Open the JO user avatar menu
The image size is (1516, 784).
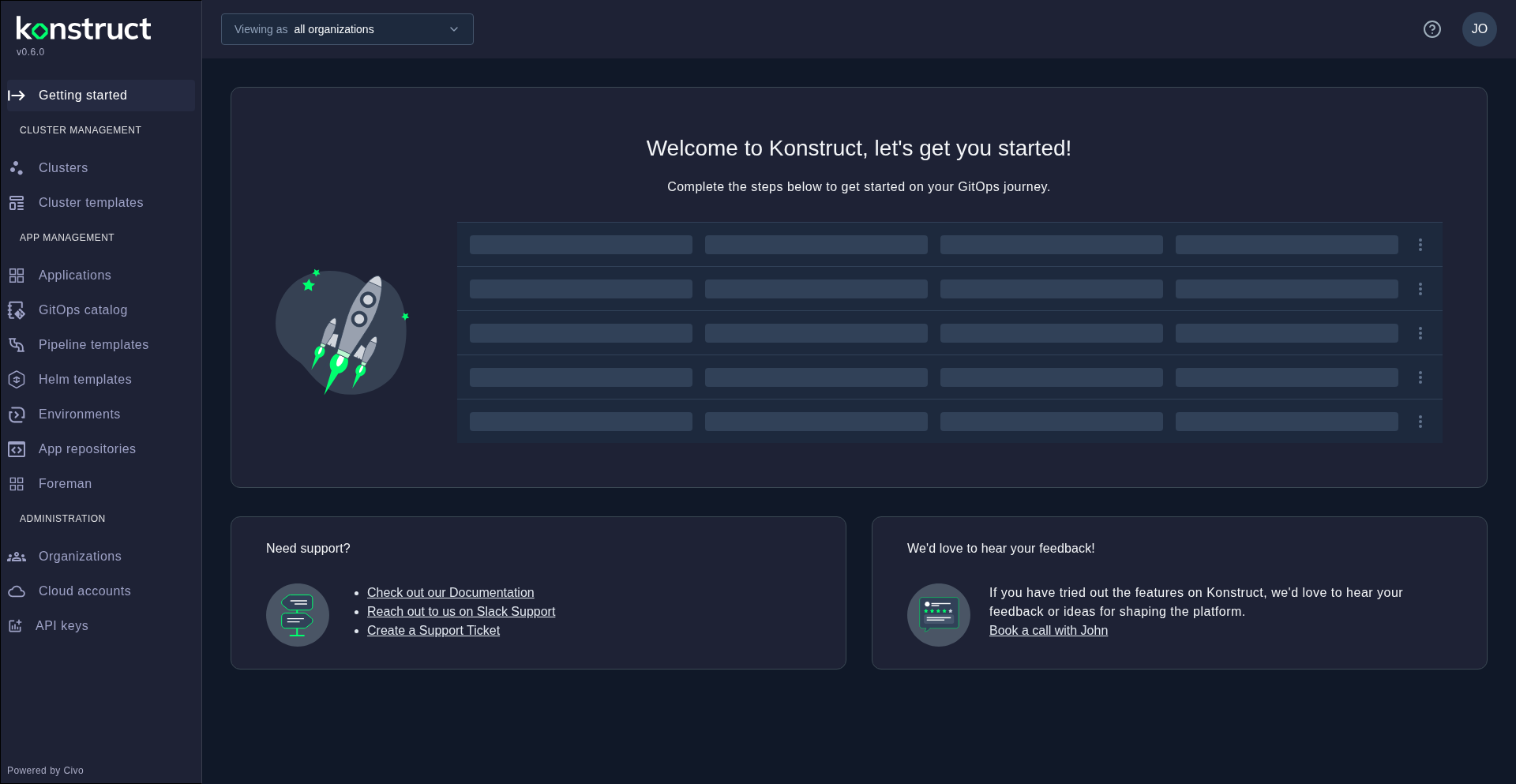(x=1480, y=29)
